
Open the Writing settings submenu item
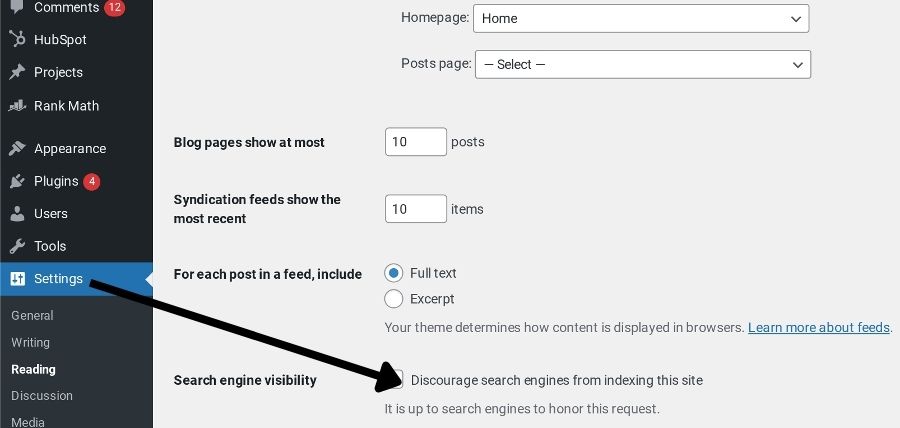point(30,343)
